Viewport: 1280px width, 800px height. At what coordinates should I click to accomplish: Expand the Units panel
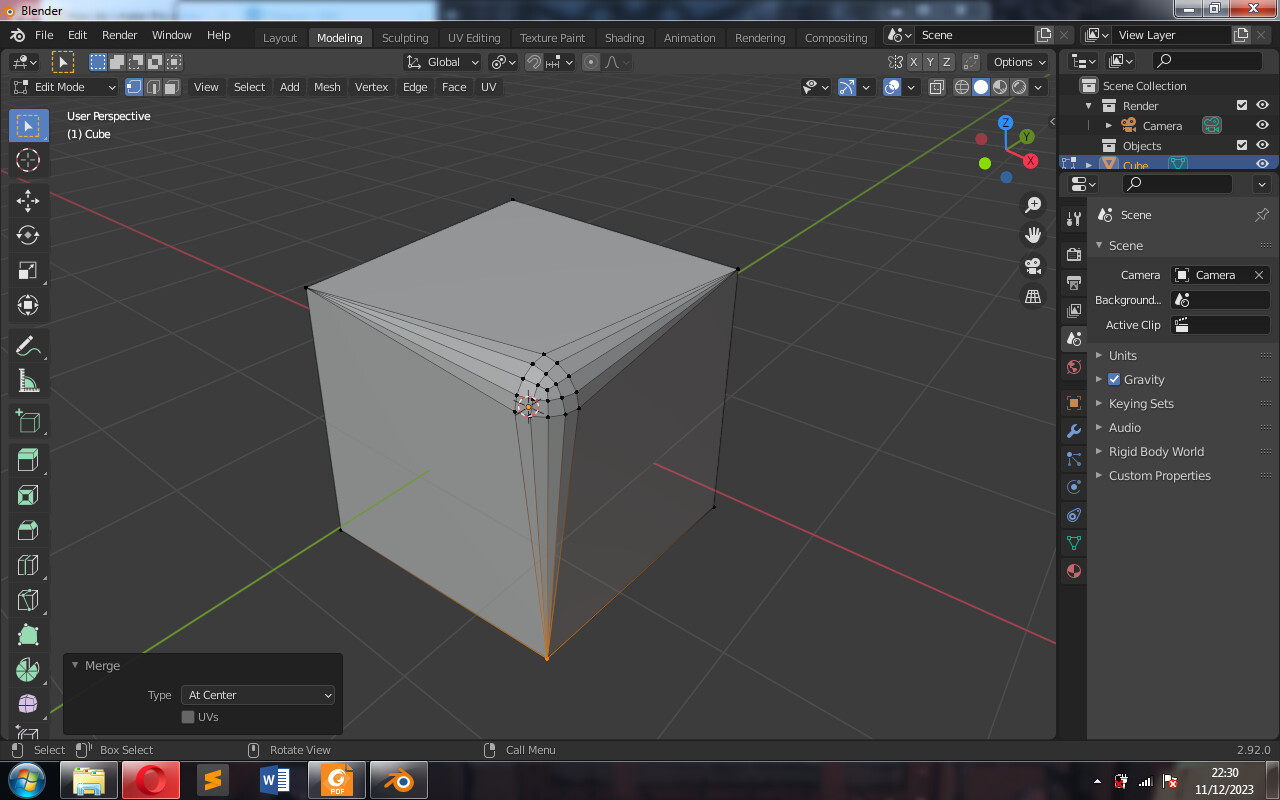point(1123,356)
